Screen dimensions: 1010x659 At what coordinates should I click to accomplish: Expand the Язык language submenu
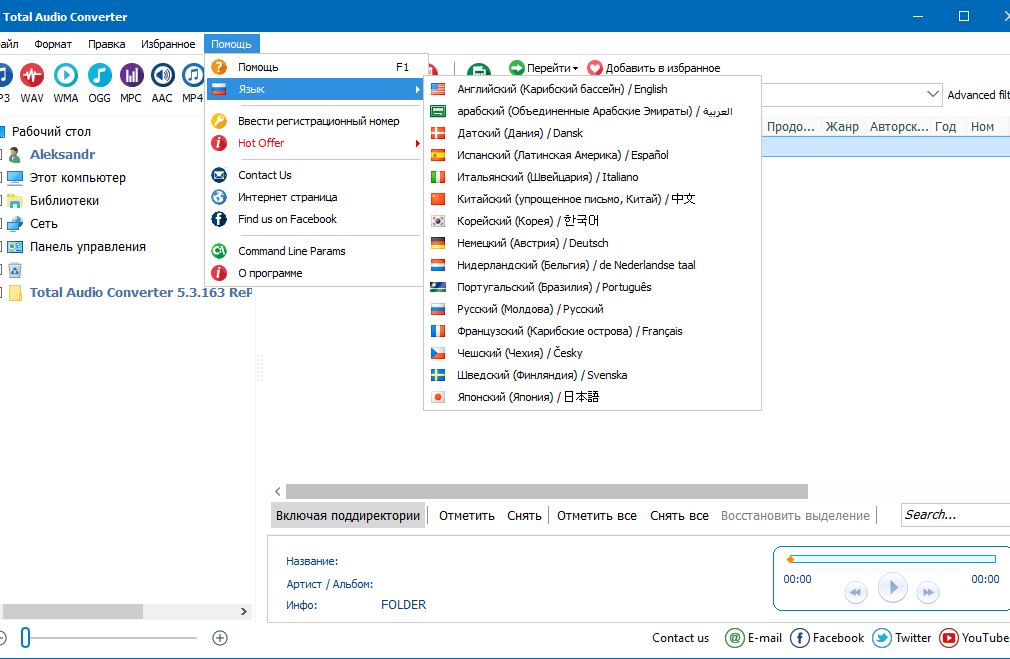314,89
